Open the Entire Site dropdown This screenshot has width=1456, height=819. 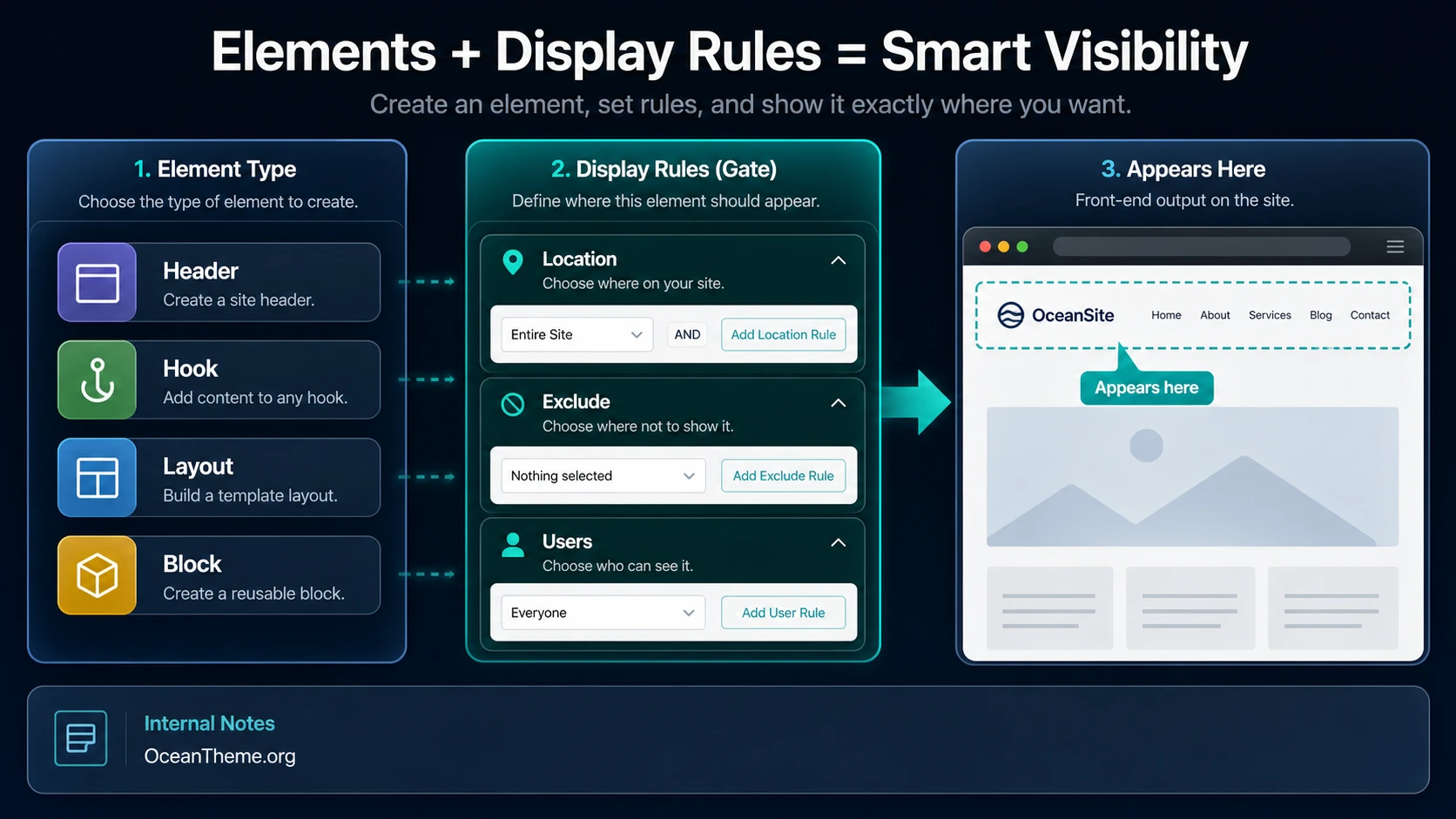576,334
